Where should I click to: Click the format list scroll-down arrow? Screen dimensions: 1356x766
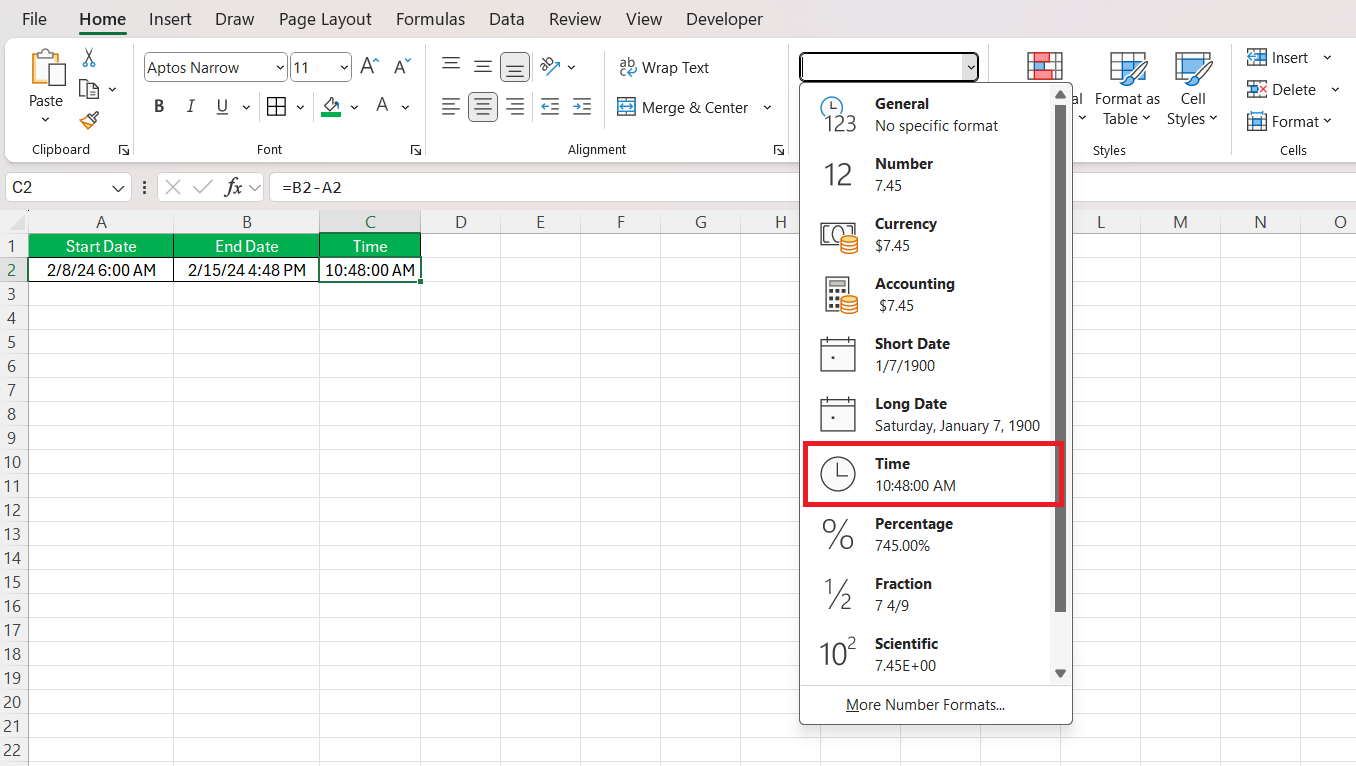click(x=1060, y=673)
